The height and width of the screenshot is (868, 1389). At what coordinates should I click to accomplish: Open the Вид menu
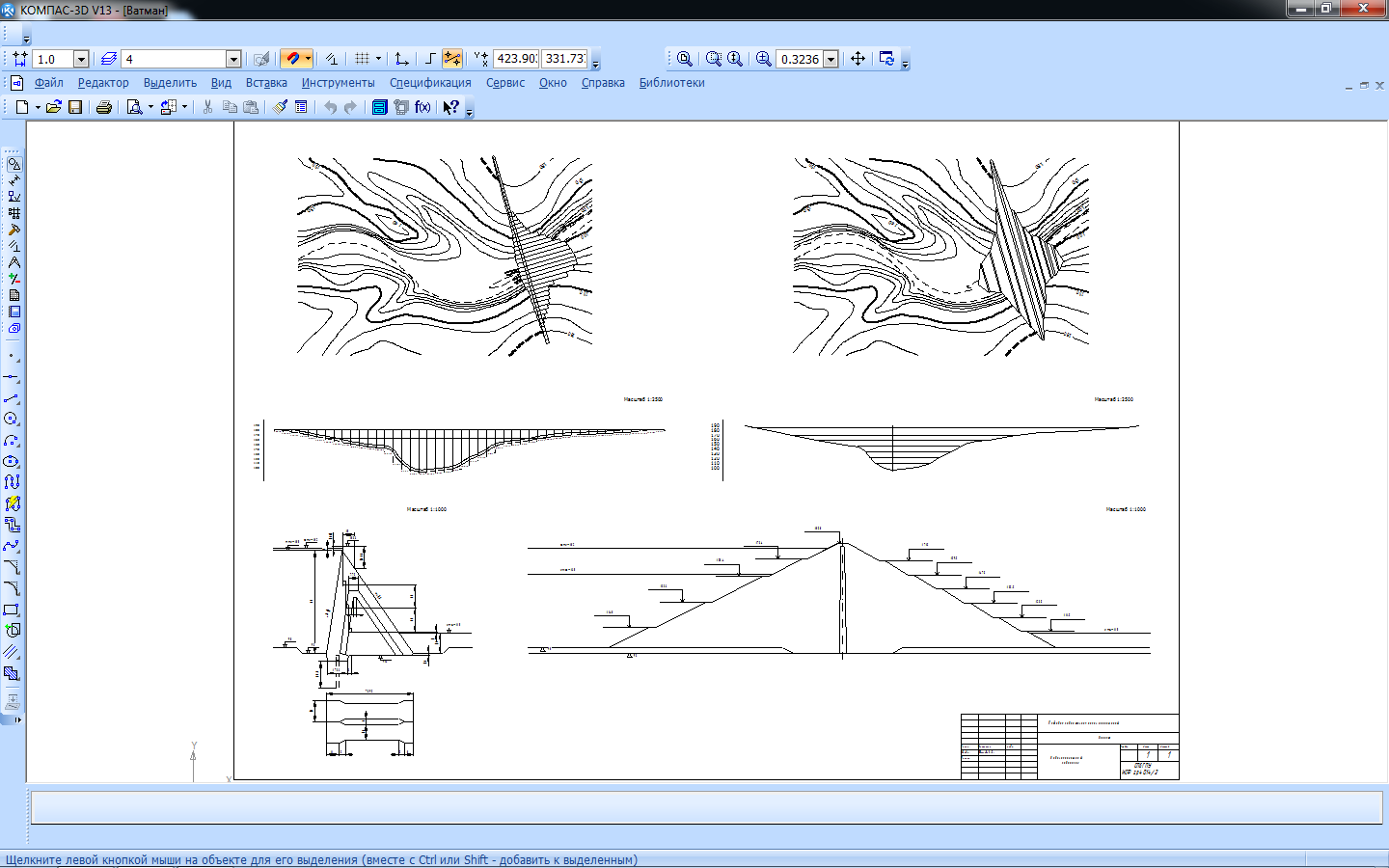221,83
